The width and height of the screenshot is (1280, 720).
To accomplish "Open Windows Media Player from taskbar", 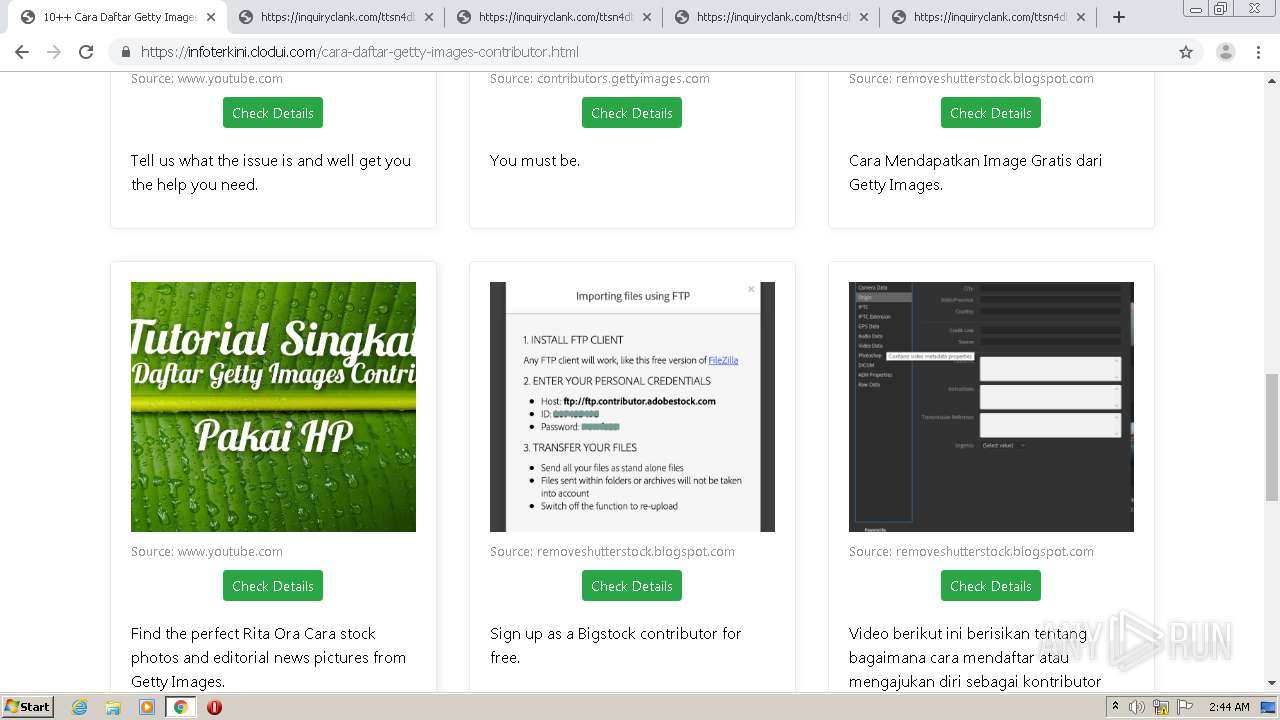I will [x=147, y=707].
